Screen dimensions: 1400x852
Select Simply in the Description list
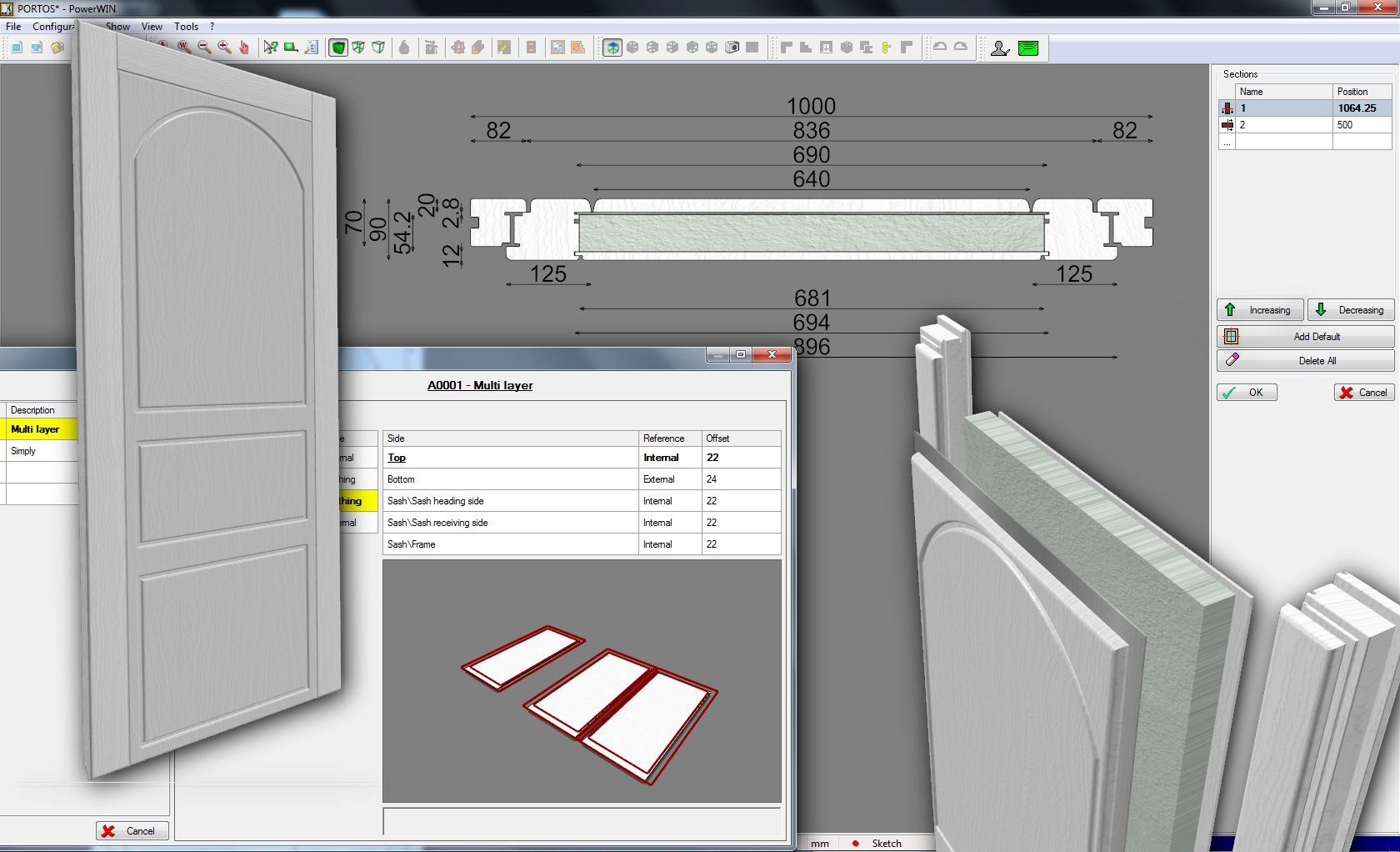(x=23, y=451)
